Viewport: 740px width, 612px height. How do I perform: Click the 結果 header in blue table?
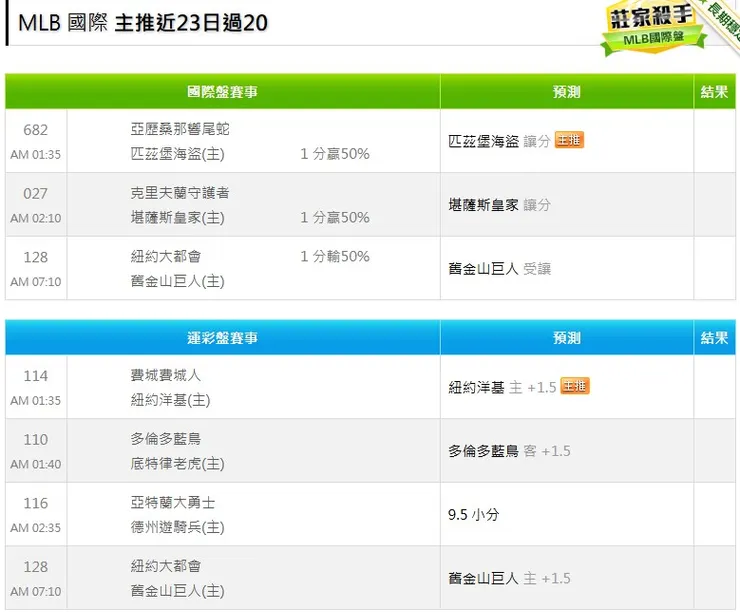[x=714, y=338]
